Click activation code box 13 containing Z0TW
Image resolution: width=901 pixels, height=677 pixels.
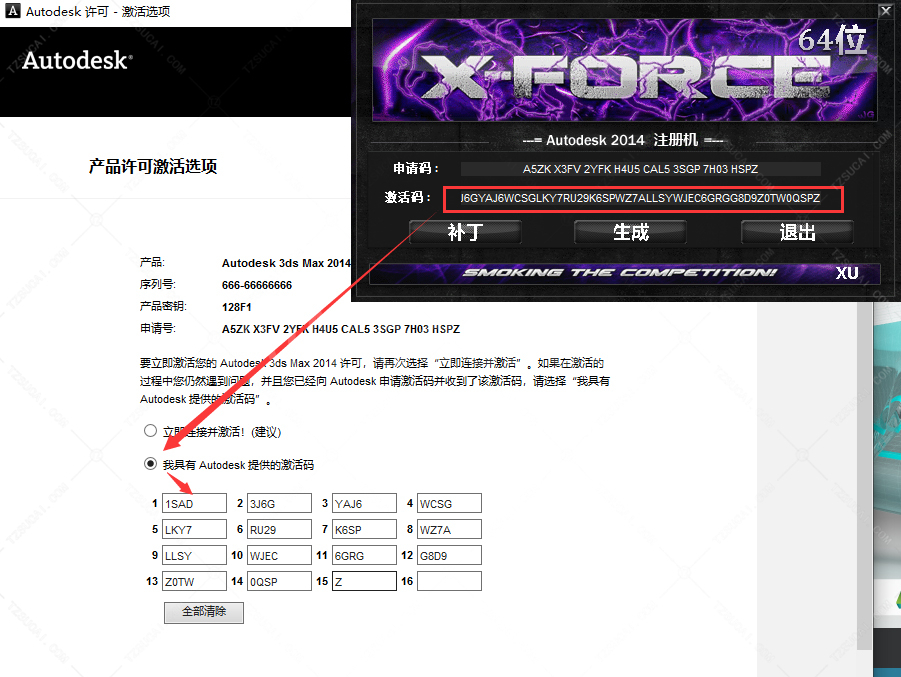point(194,581)
